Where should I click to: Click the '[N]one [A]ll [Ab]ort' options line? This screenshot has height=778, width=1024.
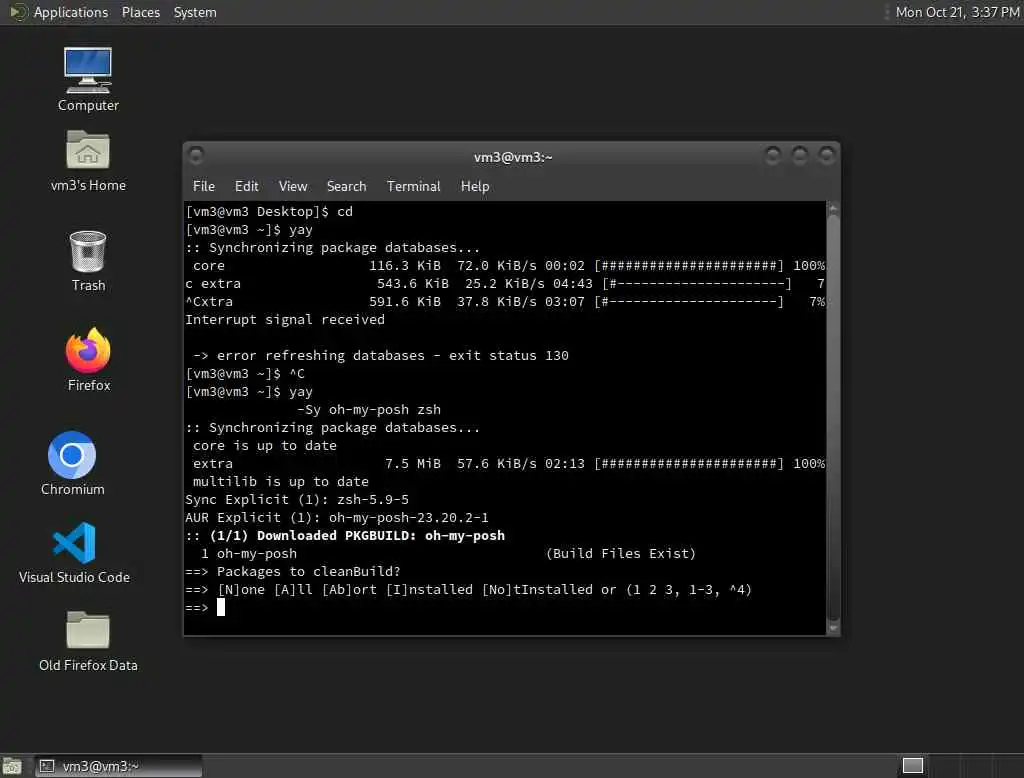(468, 590)
